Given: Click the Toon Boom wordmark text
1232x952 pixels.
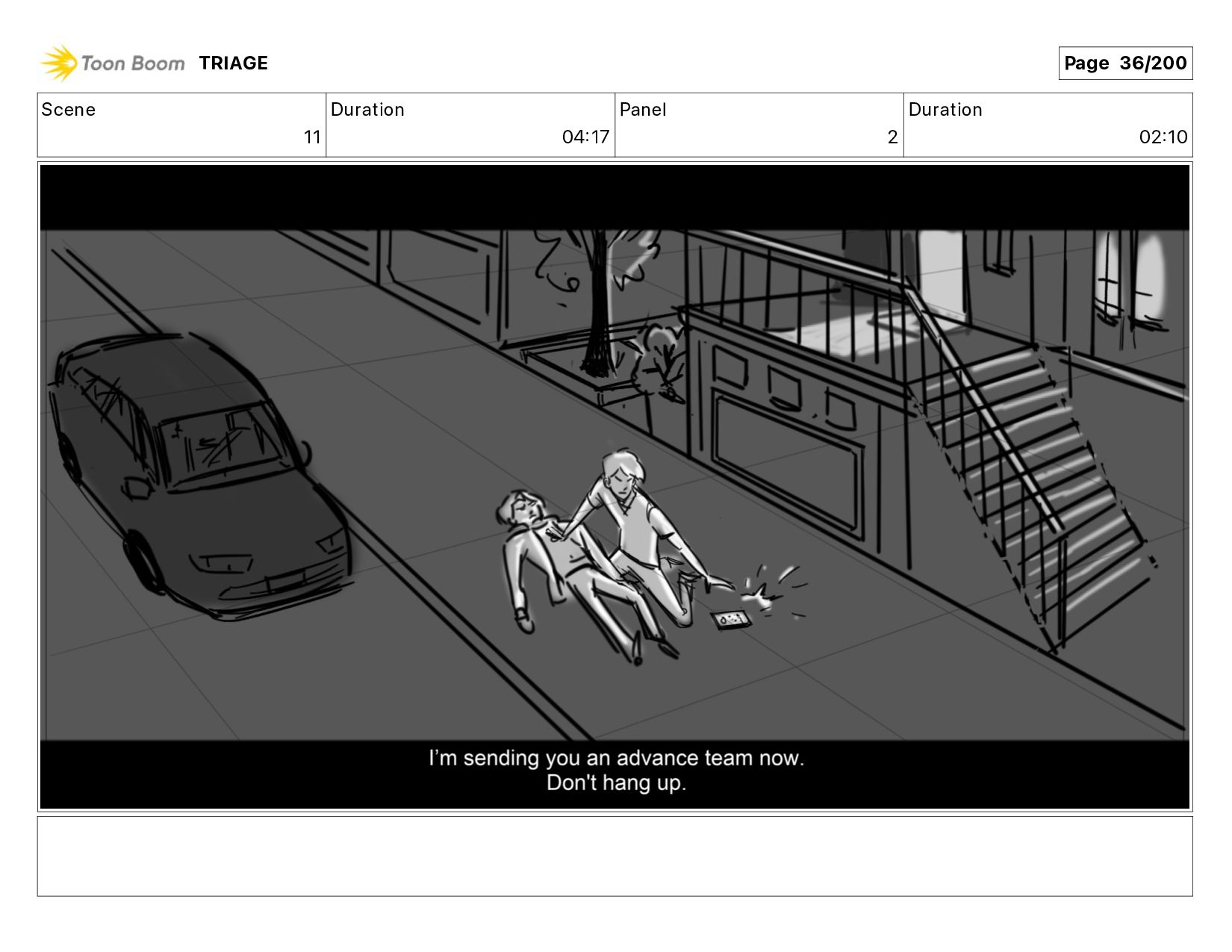Looking at the screenshot, I should 133,63.
